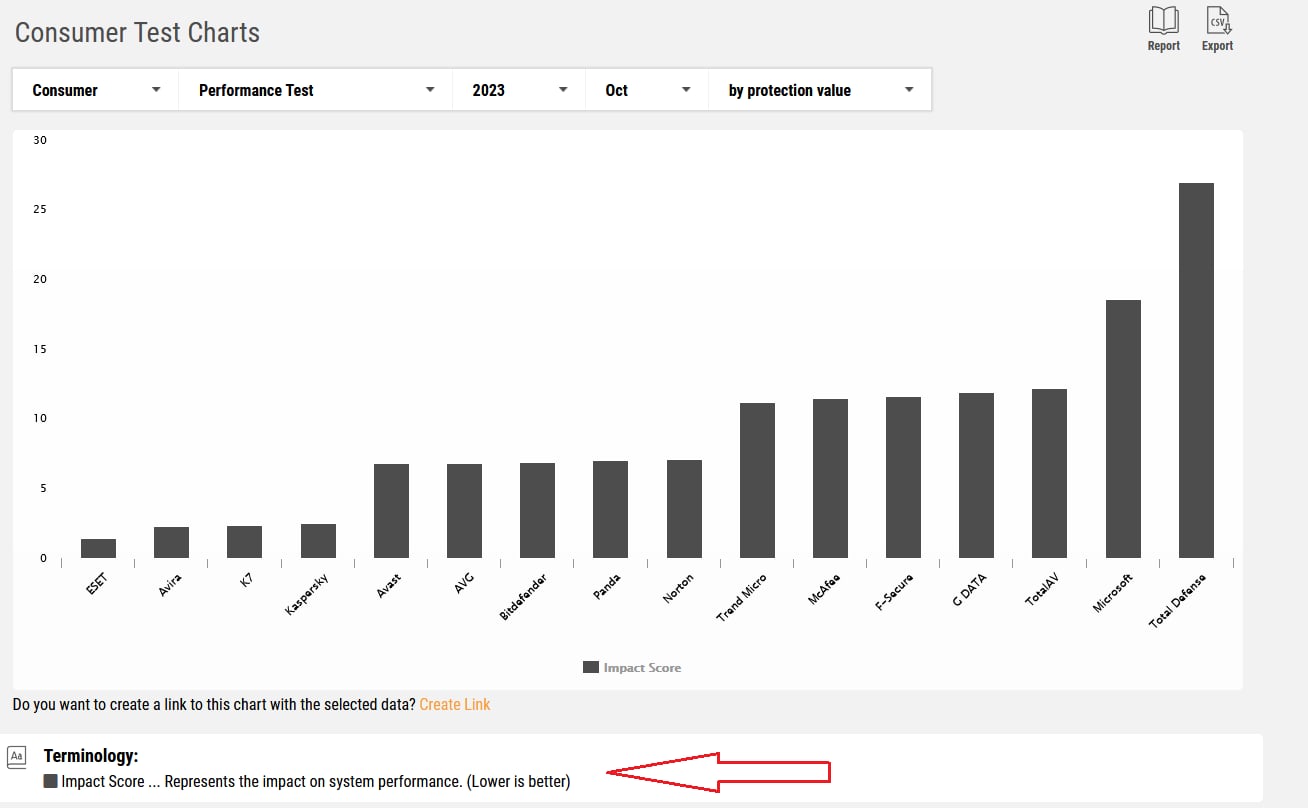1308x808 pixels.
Task: Click the Avira bar in chart
Action: (x=171, y=542)
